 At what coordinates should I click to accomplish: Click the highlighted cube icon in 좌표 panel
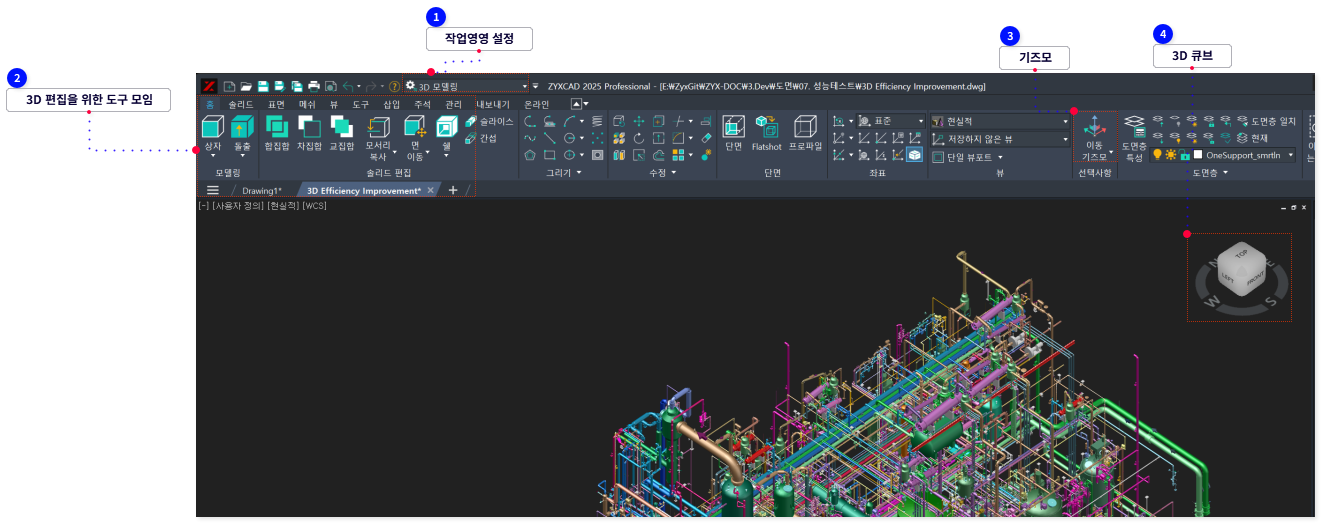click(914, 155)
